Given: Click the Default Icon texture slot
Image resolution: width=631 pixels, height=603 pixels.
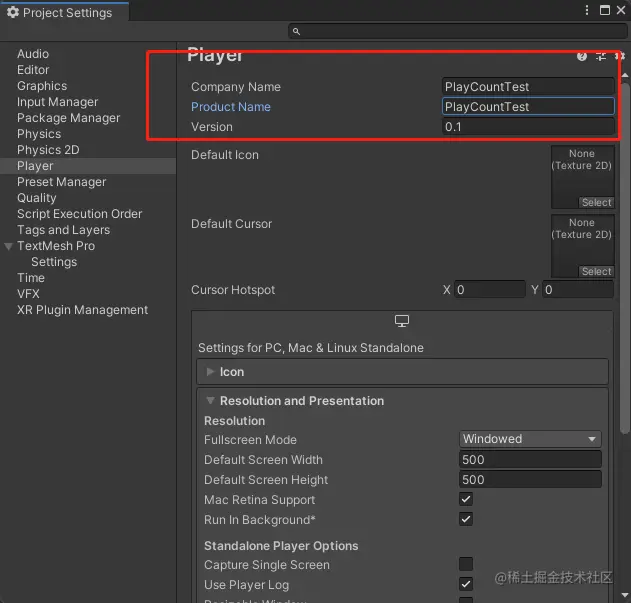Looking at the screenshot, I should click(x=583, y=177).
